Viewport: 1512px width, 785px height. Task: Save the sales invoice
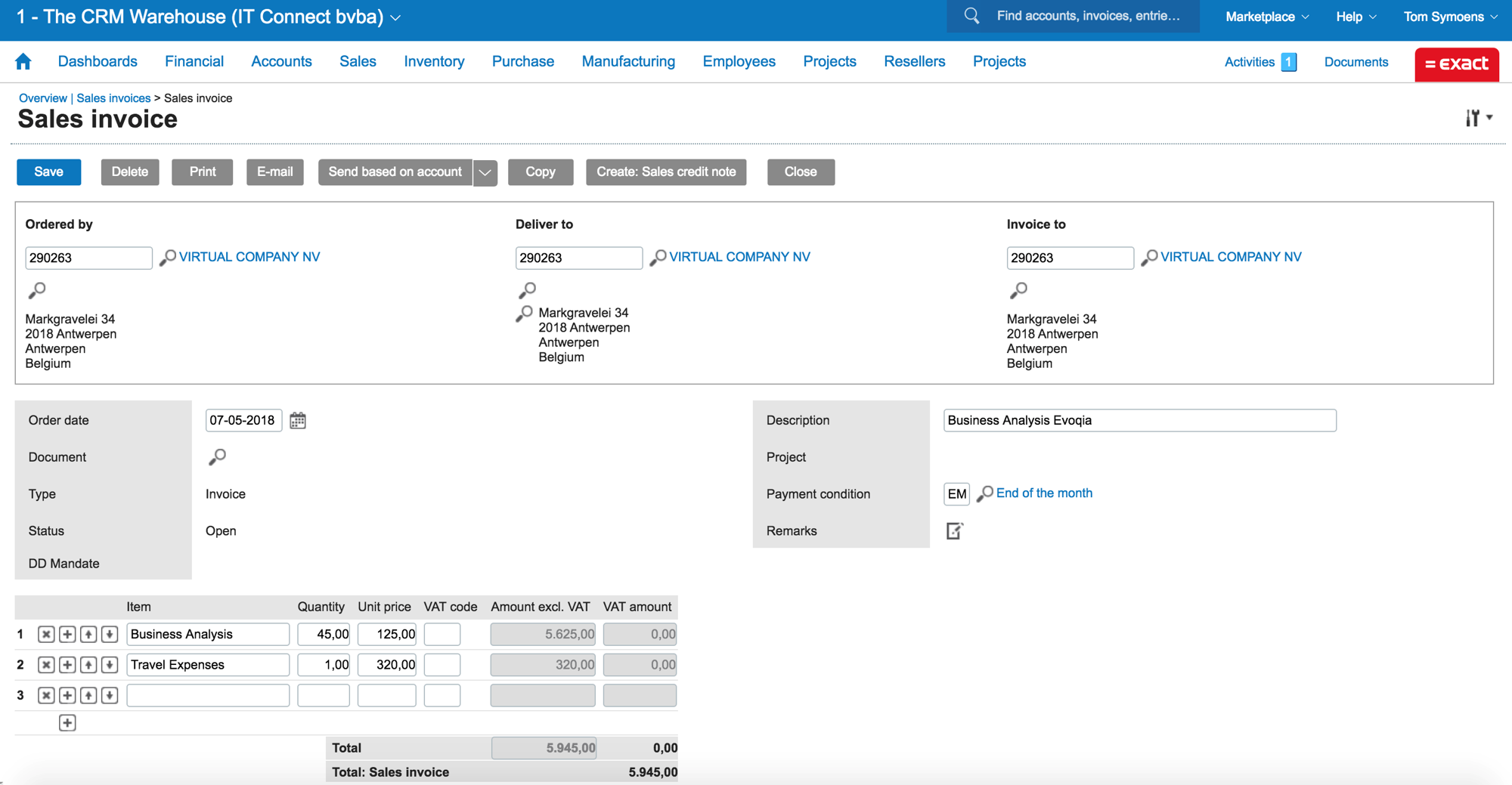tap(49, 172)
